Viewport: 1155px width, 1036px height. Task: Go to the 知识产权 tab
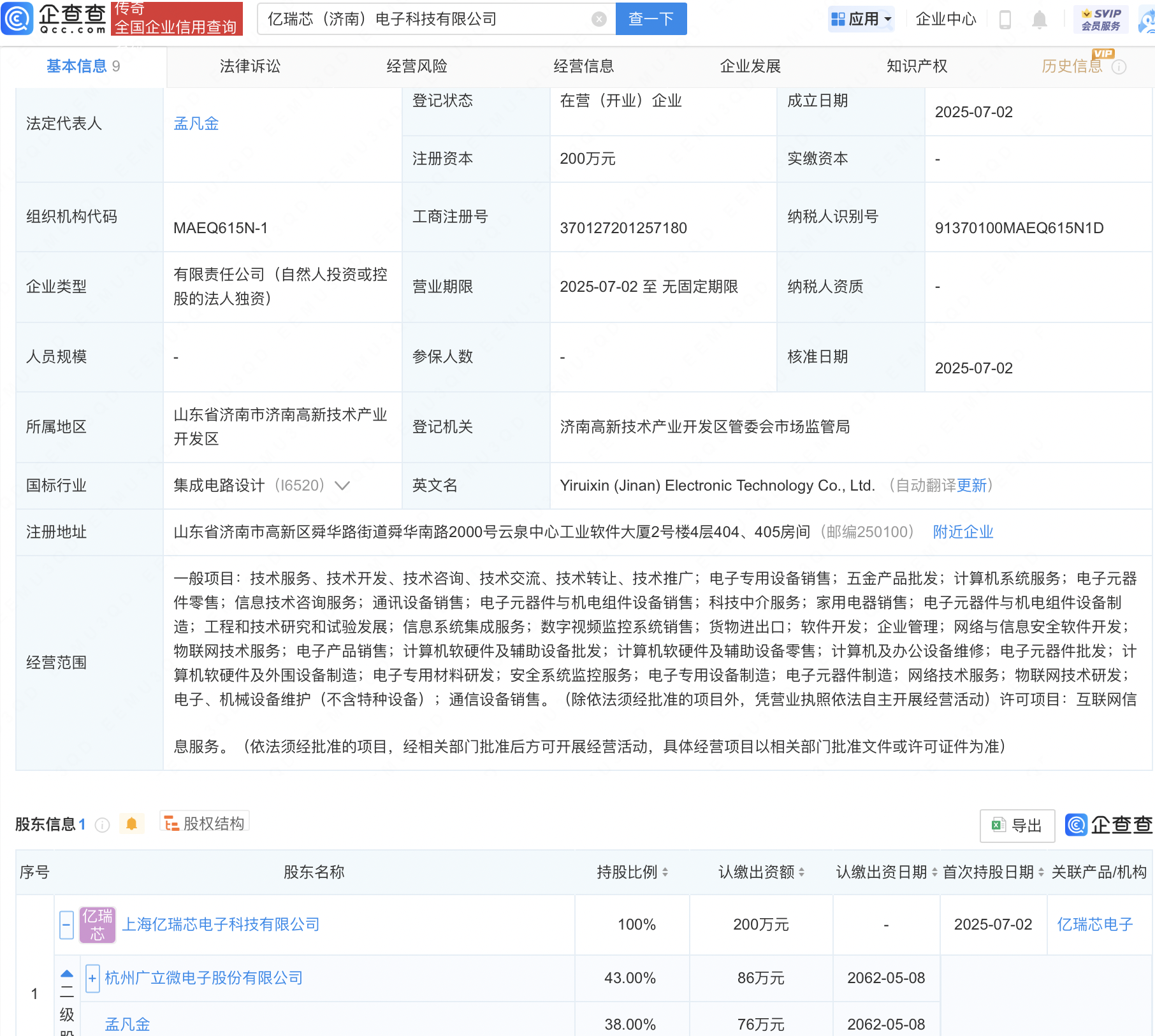917,66
